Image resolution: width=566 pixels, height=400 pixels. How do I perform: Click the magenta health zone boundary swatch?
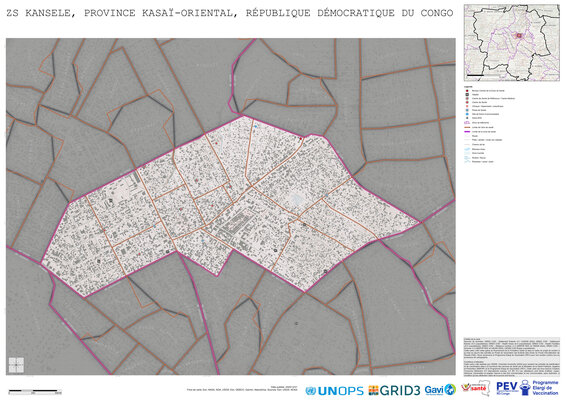pos(467,132)
